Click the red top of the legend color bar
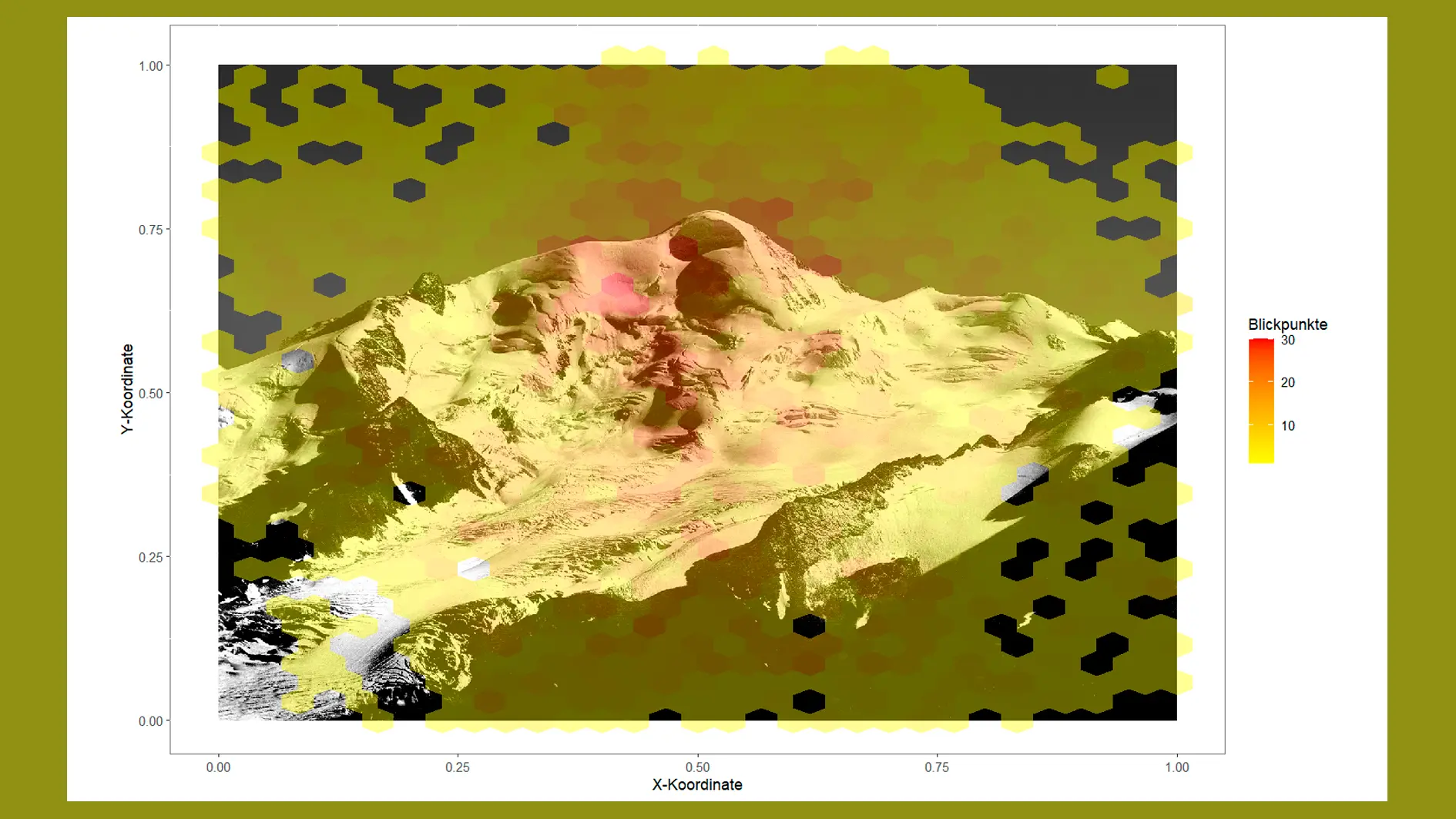This screenshot has height=819, width=1456. coord(1261,345)
